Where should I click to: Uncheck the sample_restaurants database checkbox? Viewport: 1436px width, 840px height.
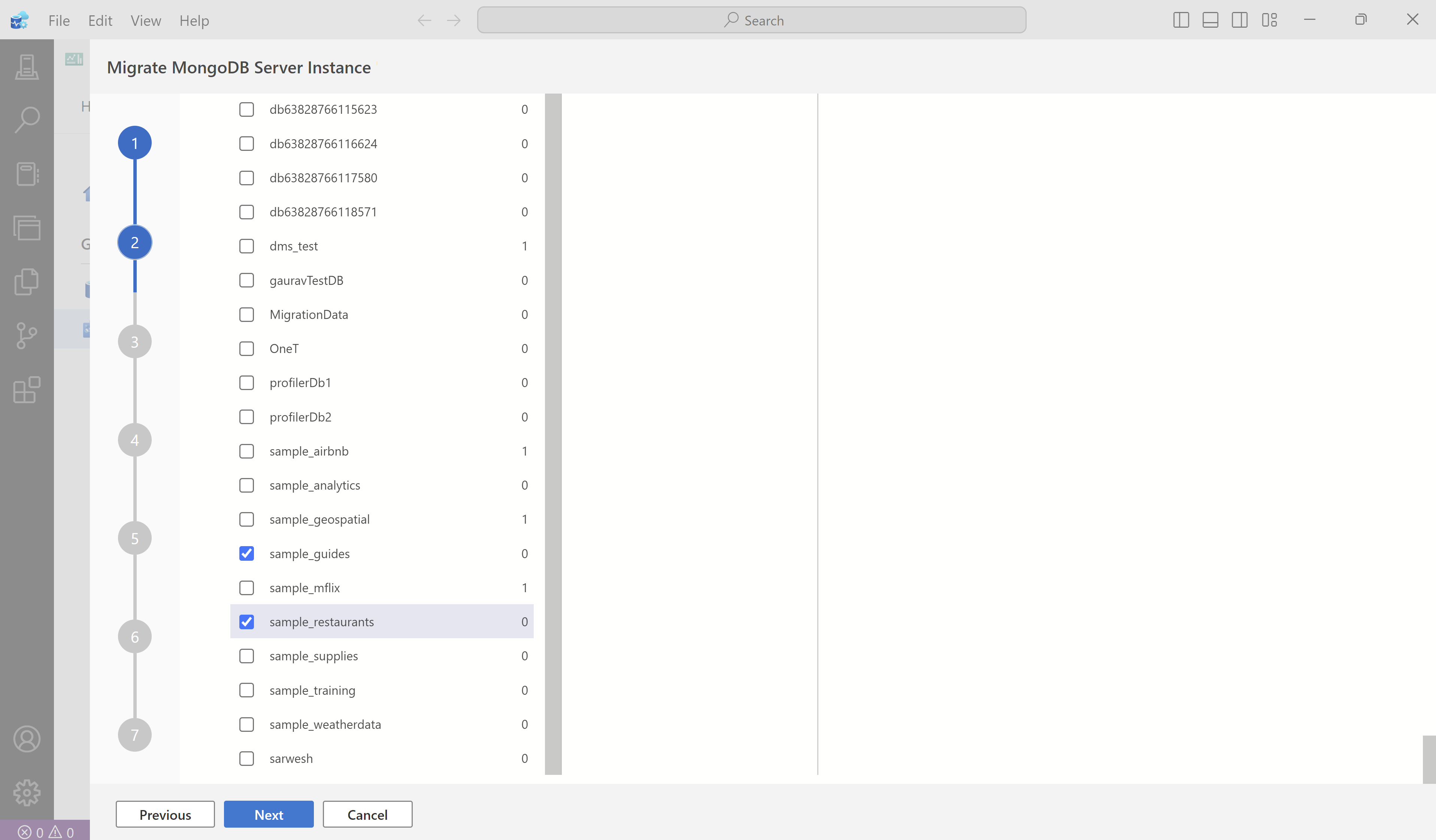tap(246, 621)
